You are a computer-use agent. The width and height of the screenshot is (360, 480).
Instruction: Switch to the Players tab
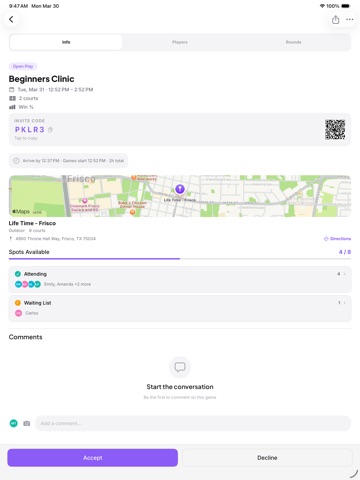180,42
